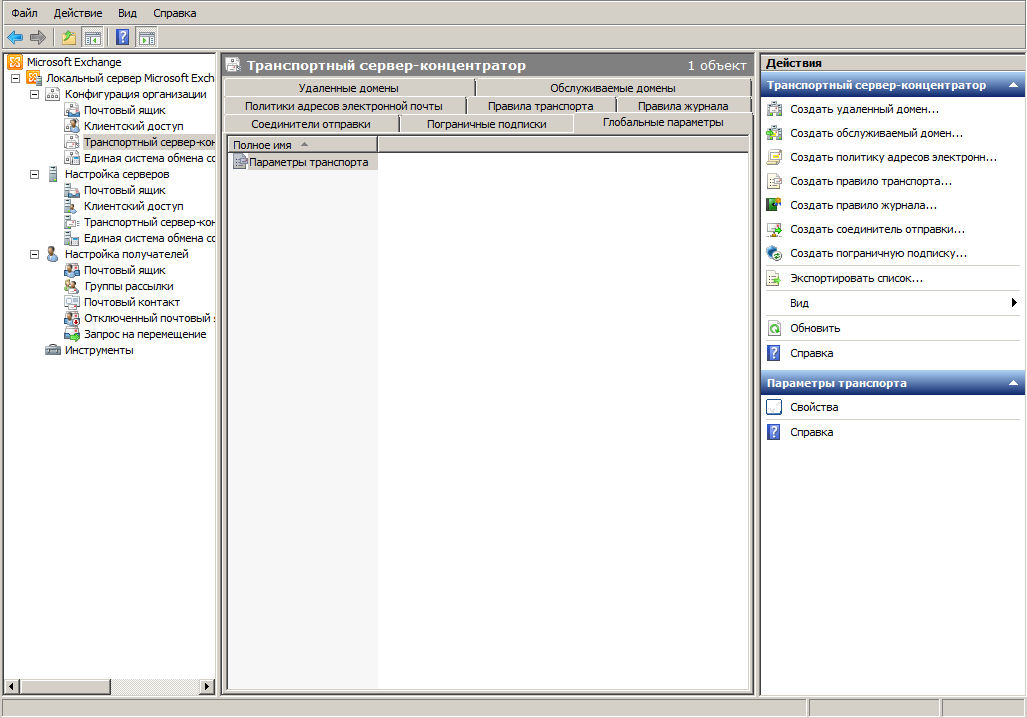The height and width of the screenshot is (718, 1027).
Task: Click the Экспортировать список icon
Action: click(774, 278)
